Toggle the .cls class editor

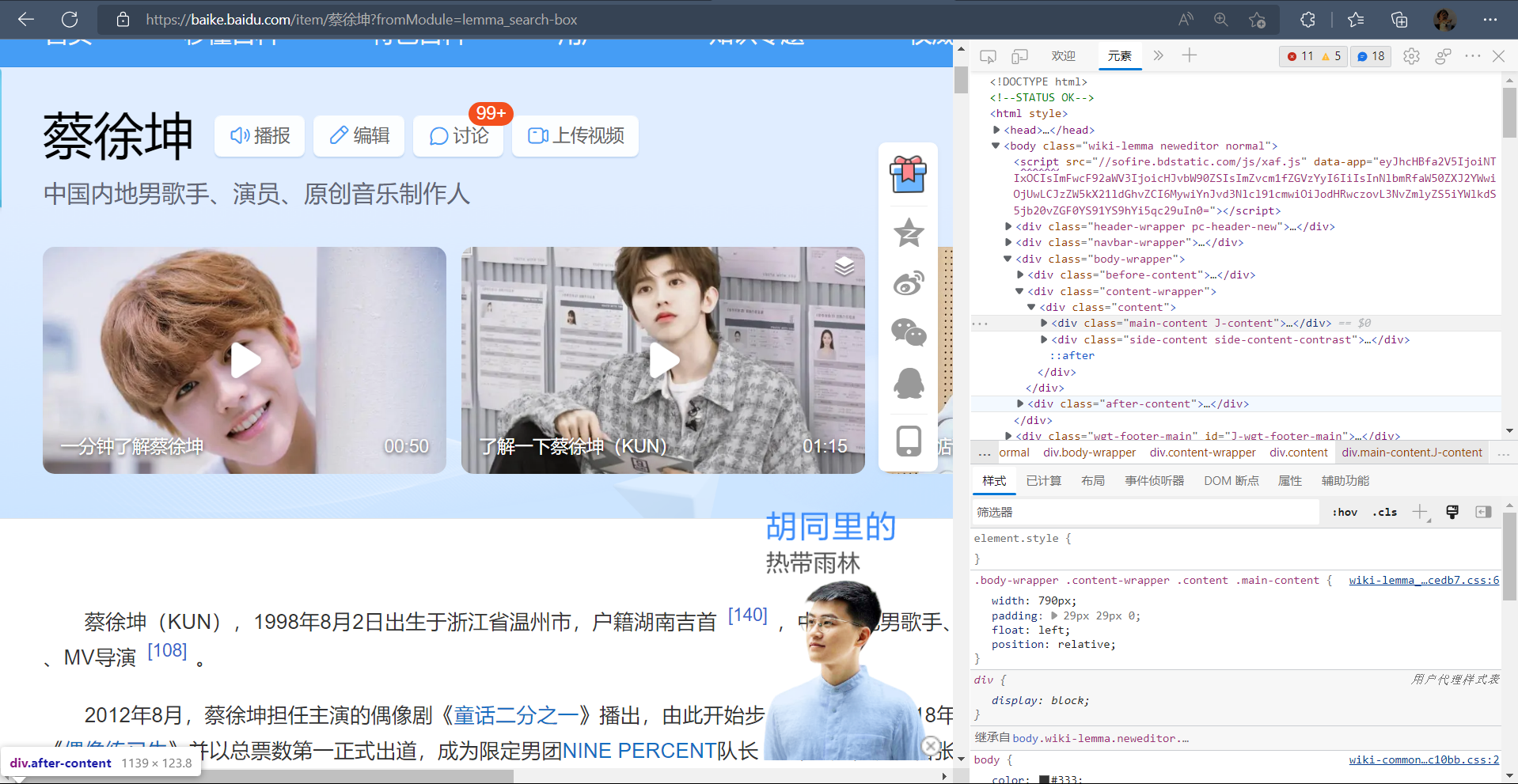[1385, 513]
